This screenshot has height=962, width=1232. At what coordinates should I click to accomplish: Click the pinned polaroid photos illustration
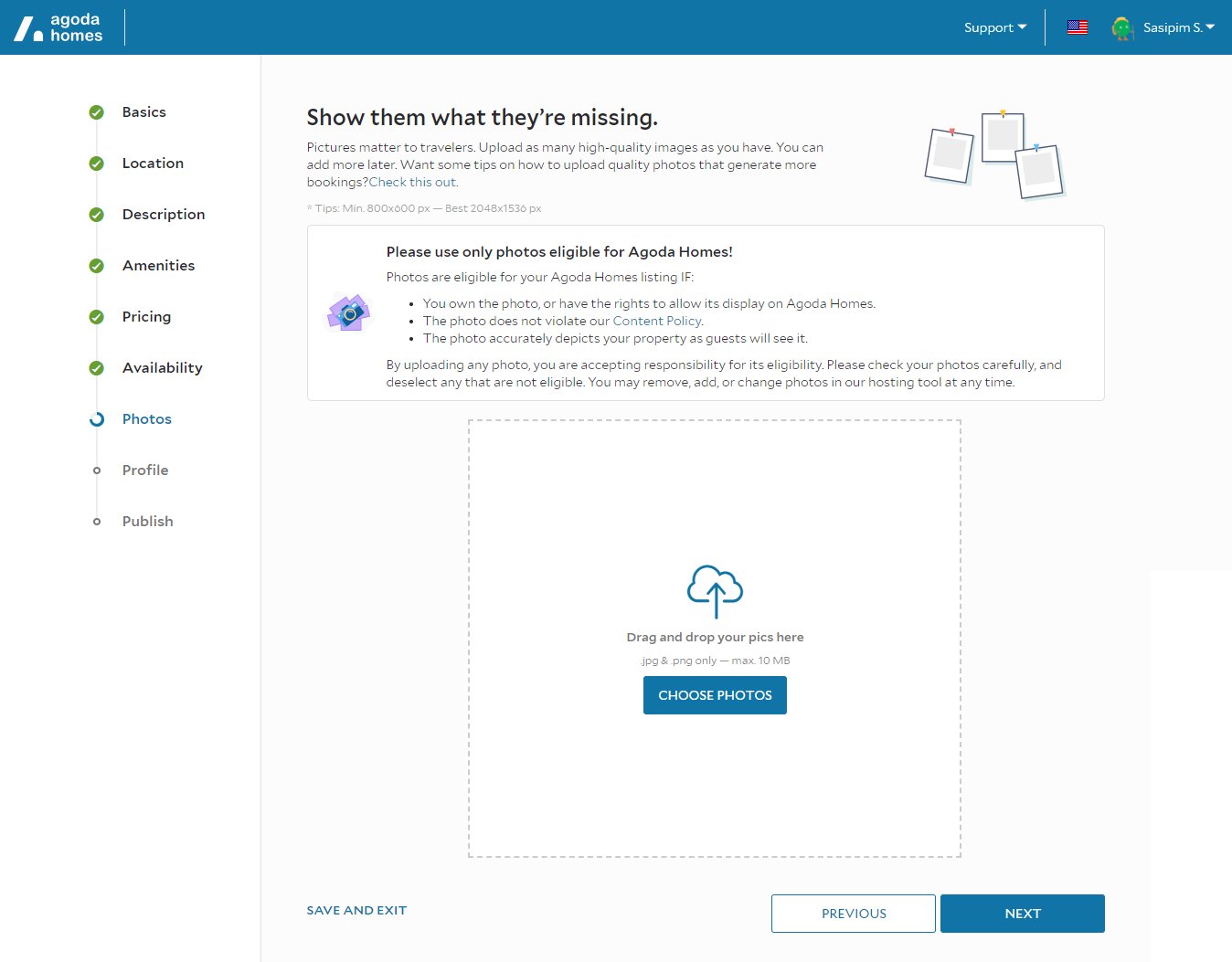[x=995, y=154]
